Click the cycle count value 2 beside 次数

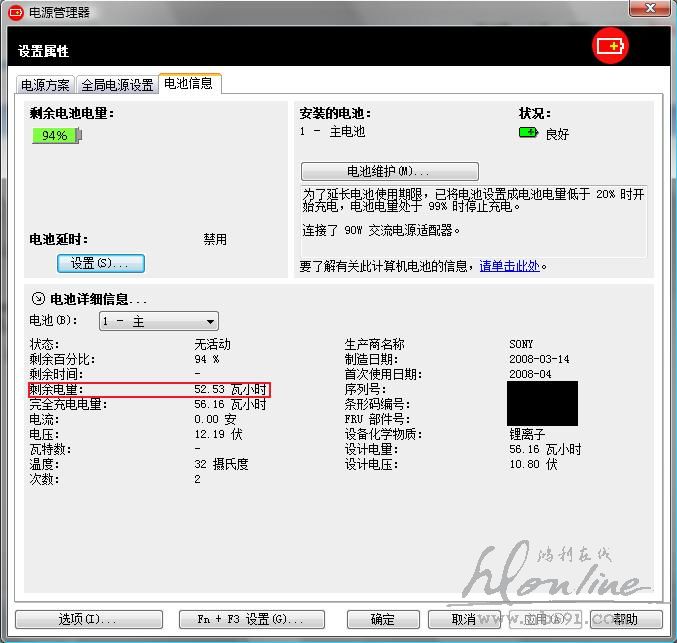197,479
